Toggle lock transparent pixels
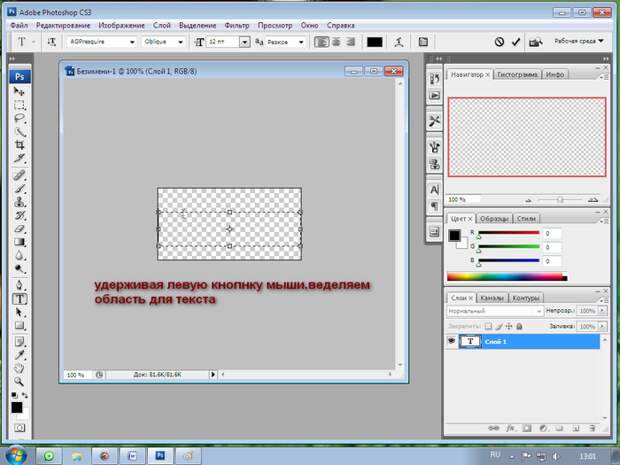This screenshot has height=465, width=620. pos(488,326)
